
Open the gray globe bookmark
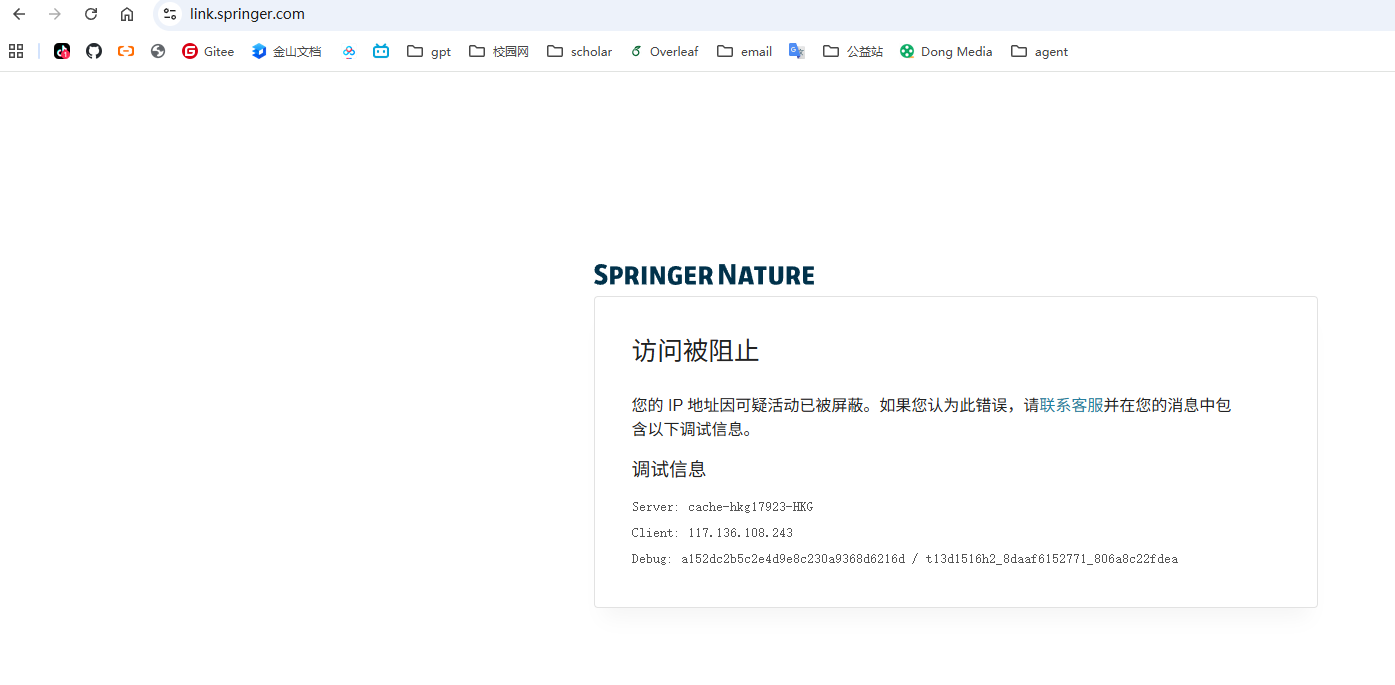tap(158, 51)
